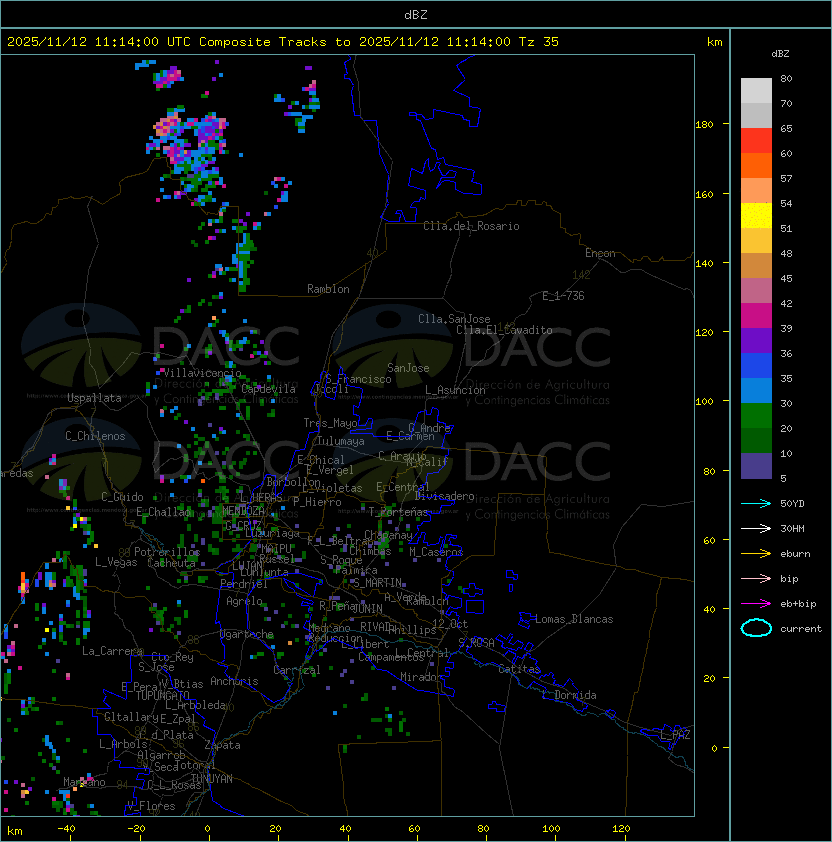Click the 'MENDOZA' city label on map
Screen dimensions: 832x842
point(243,510)
